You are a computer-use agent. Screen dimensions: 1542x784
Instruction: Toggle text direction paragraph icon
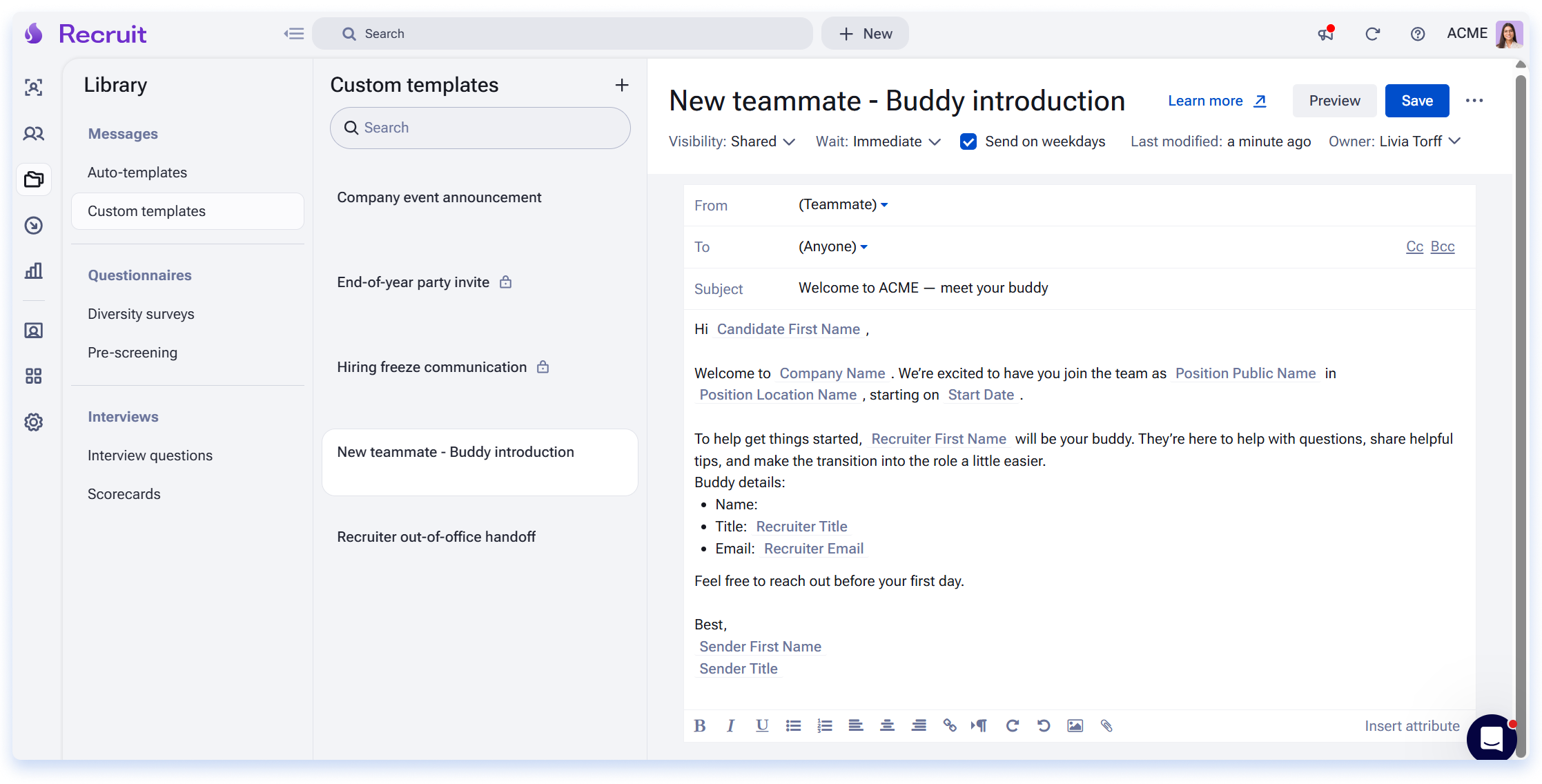979,725
